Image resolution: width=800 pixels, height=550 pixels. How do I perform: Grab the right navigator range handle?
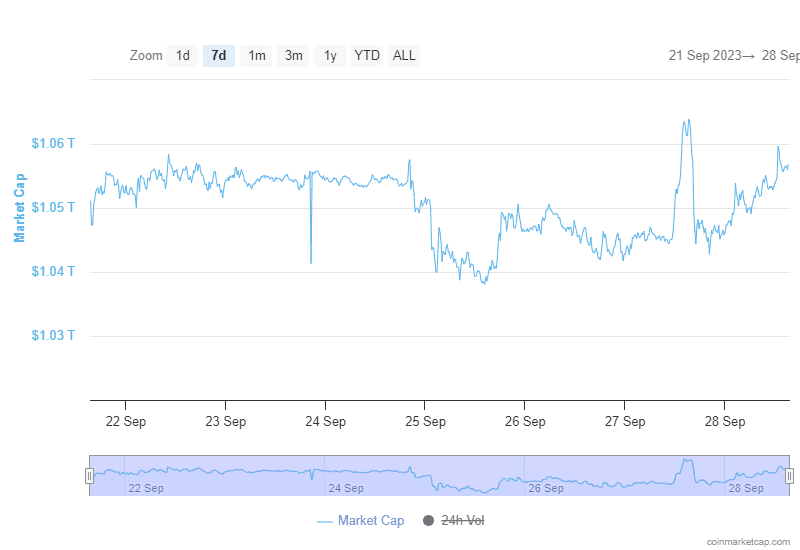pos(789,476)
